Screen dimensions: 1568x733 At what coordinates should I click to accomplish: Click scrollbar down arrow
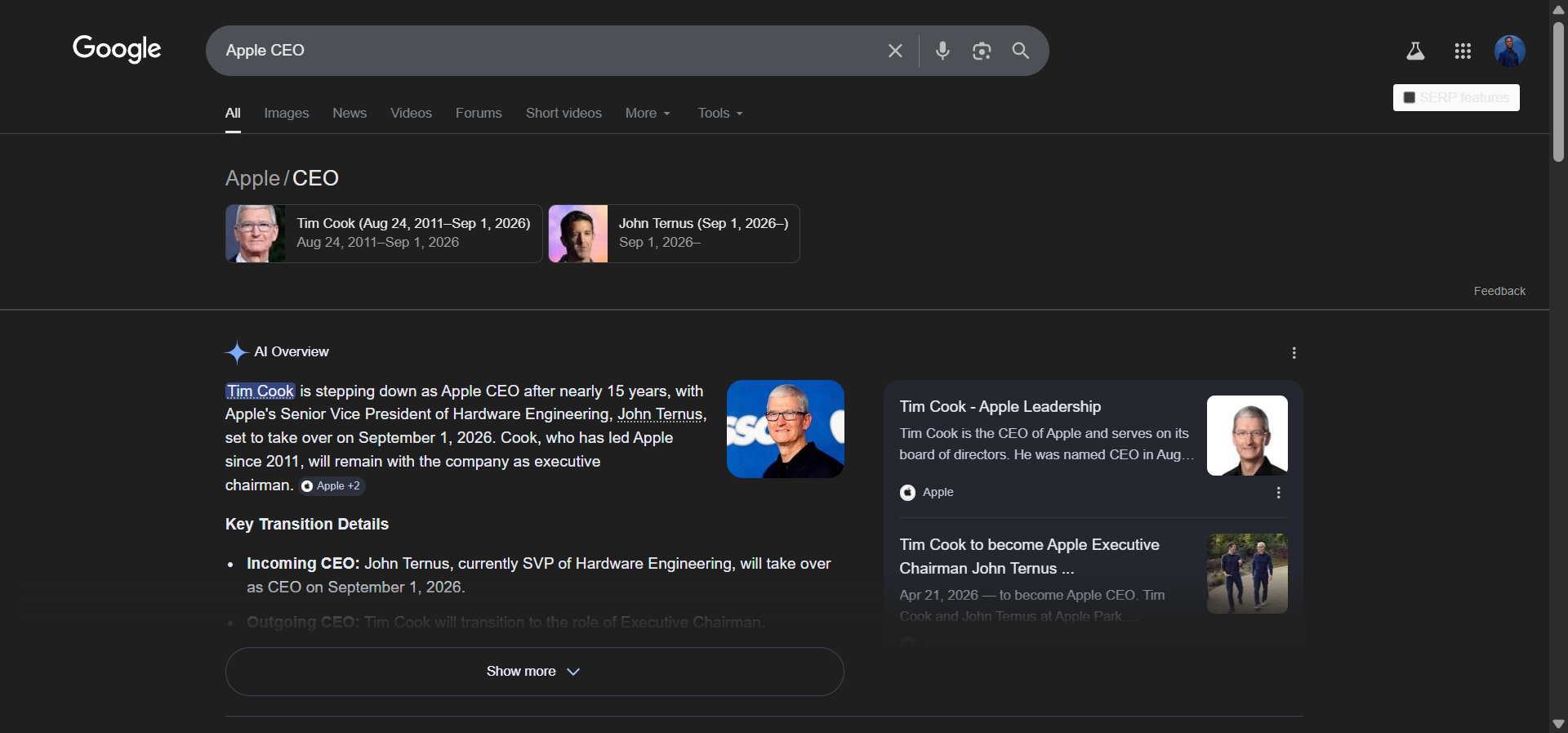click(1558, 724)
